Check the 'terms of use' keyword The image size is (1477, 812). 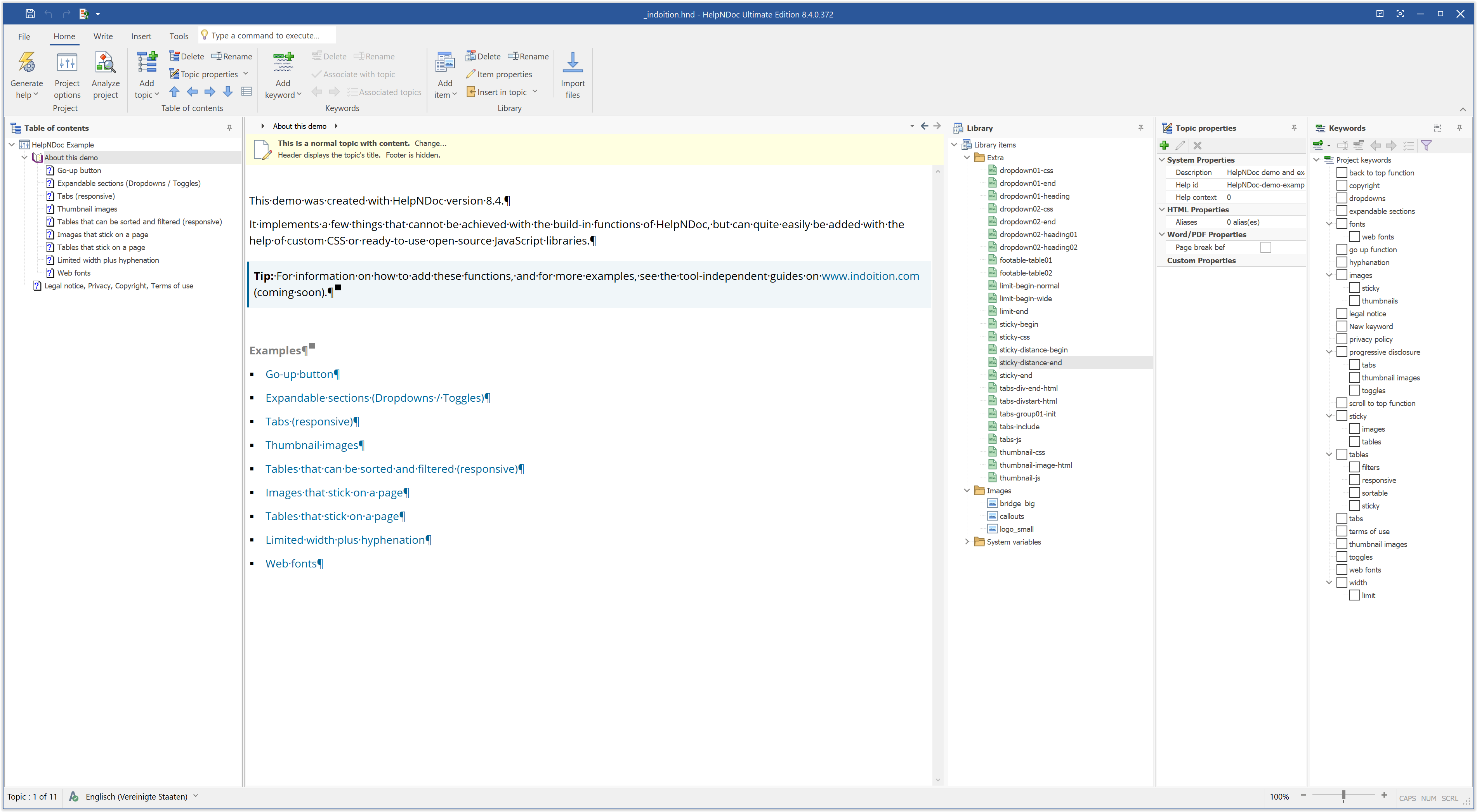click(1342, 531)
